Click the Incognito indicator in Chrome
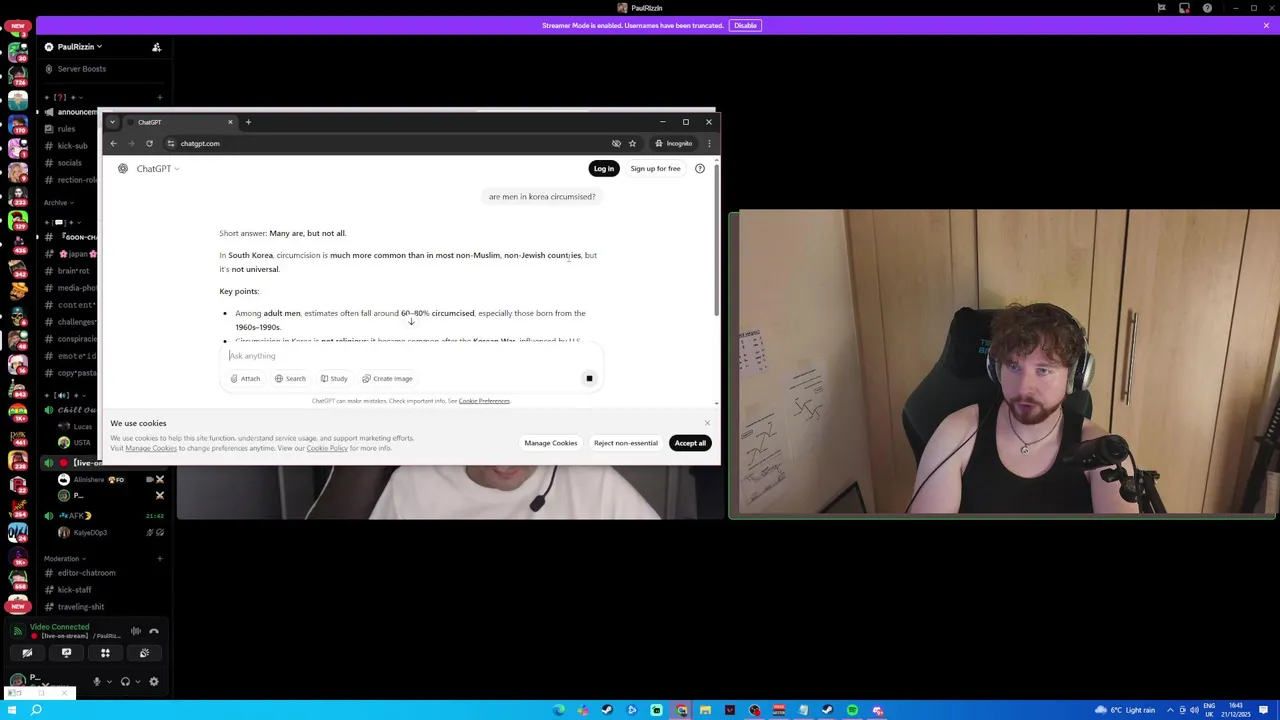Screen dimensions: 1280x720 (673, 143)
